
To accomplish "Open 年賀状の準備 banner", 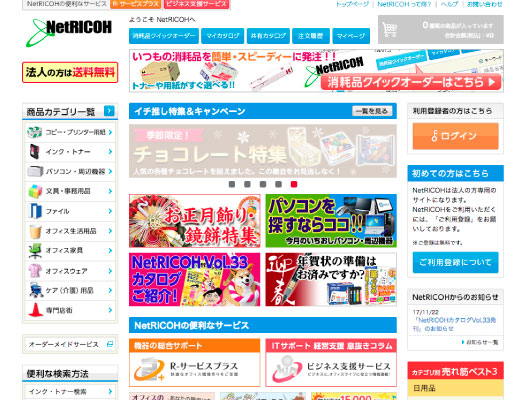I will (x=331, y=279).
